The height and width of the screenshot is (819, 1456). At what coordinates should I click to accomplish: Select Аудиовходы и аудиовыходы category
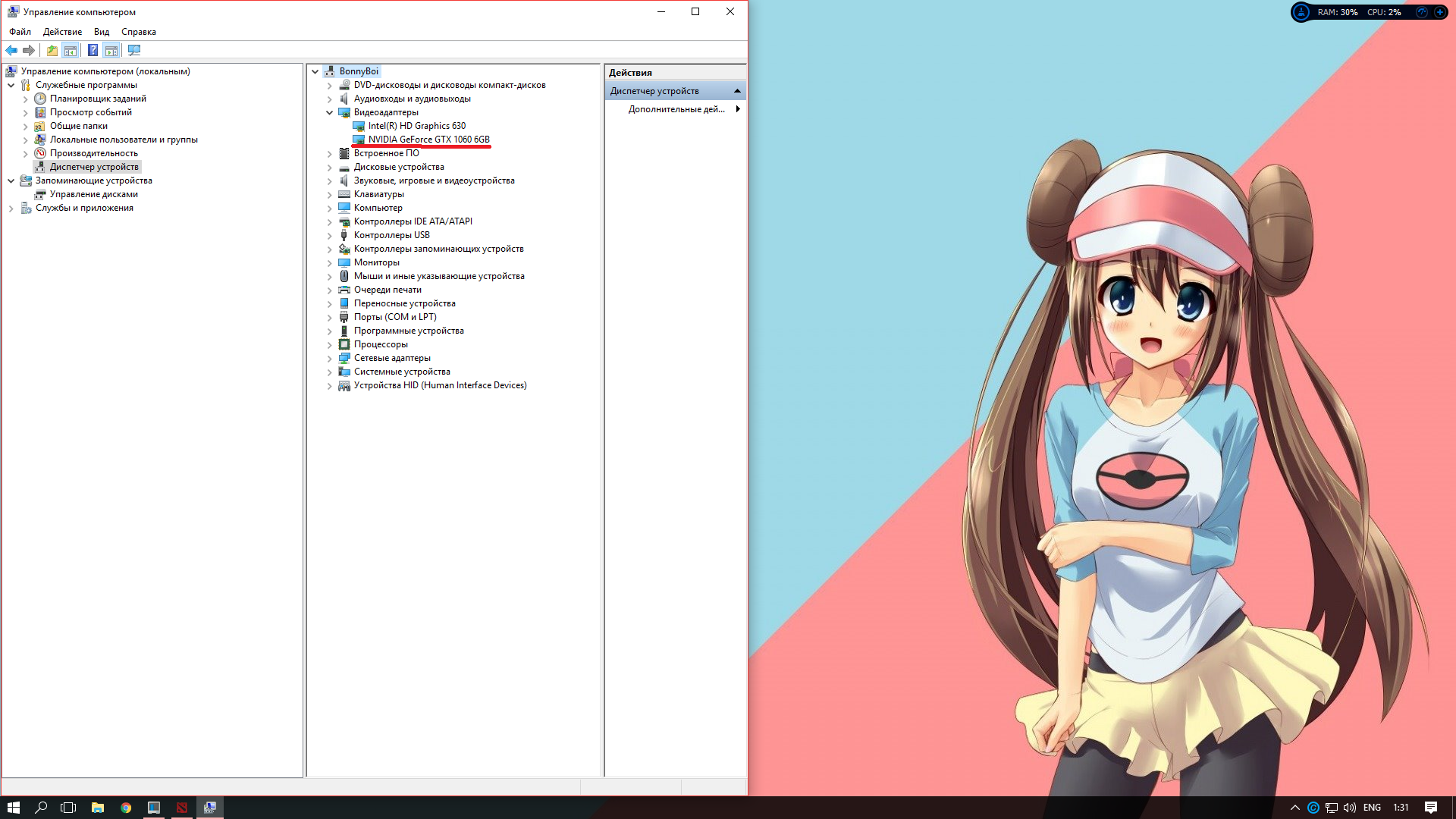coord(412,99)
